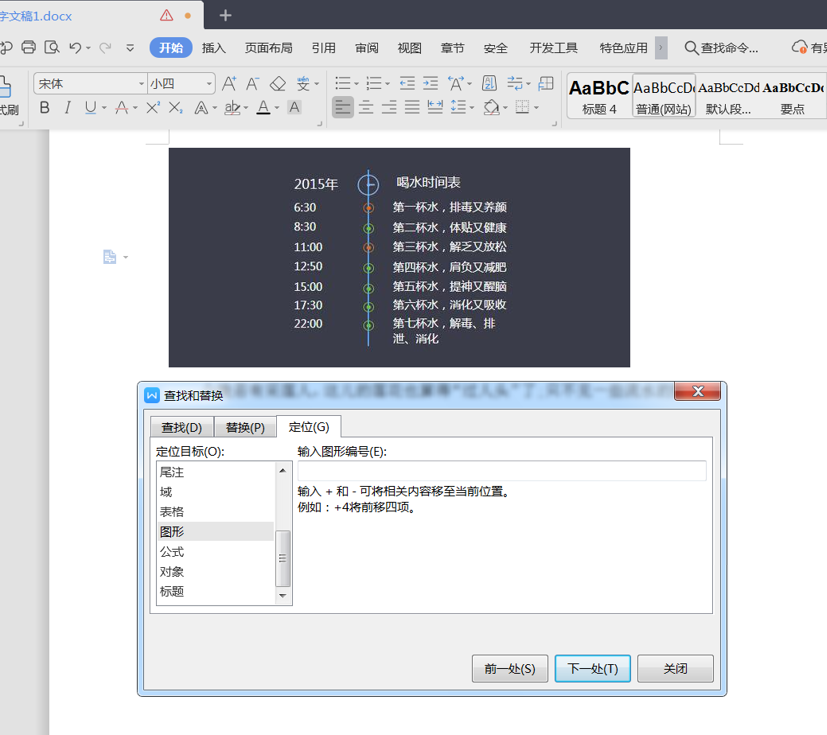Click the Chinese layout A icon
This screenshot has height=735, width=827.
tap(456, 83)
